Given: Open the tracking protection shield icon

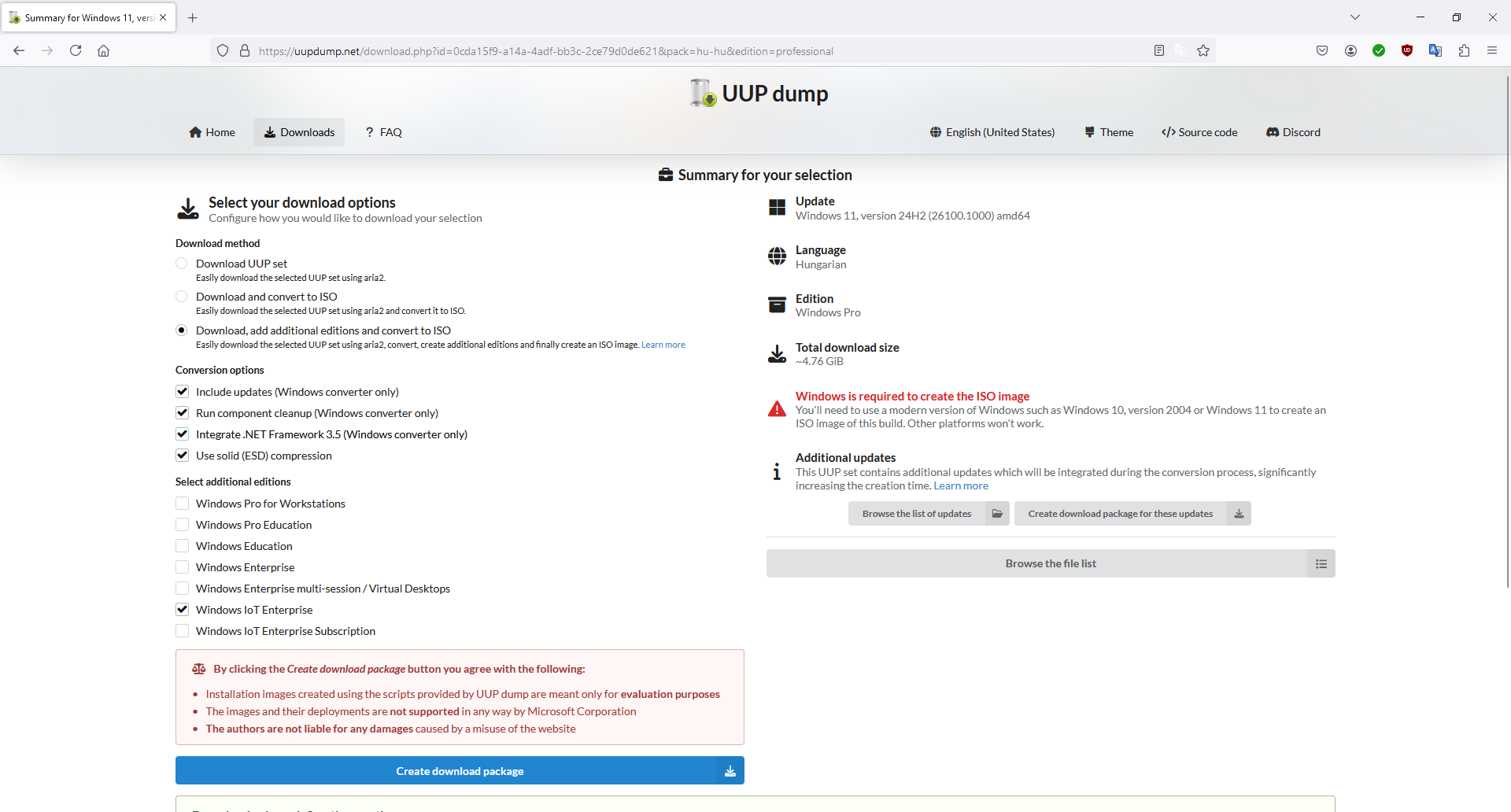Looking at the screenshot, I should [x=223, y=50].
